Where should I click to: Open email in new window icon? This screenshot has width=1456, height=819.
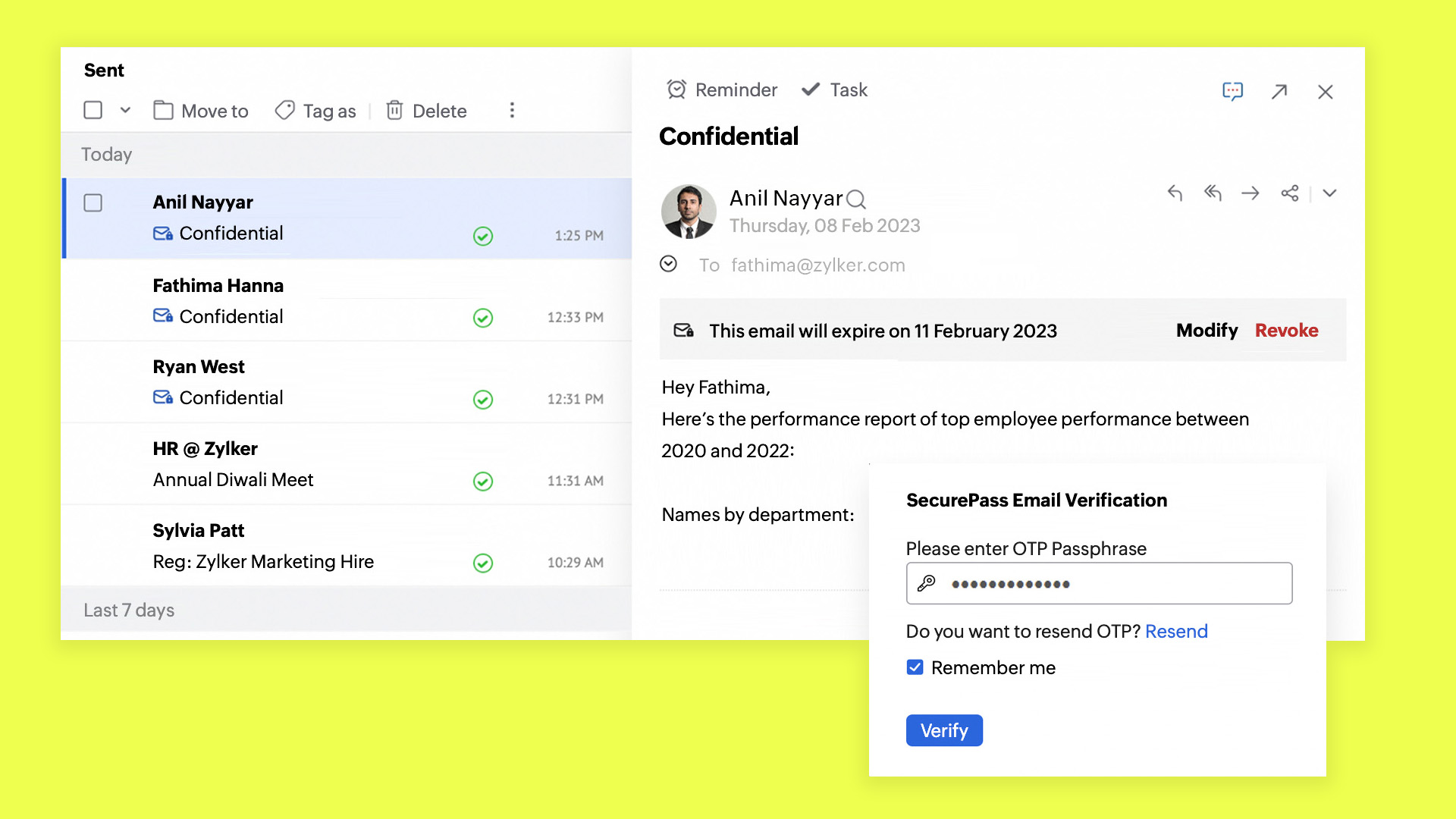point(1279,92)
